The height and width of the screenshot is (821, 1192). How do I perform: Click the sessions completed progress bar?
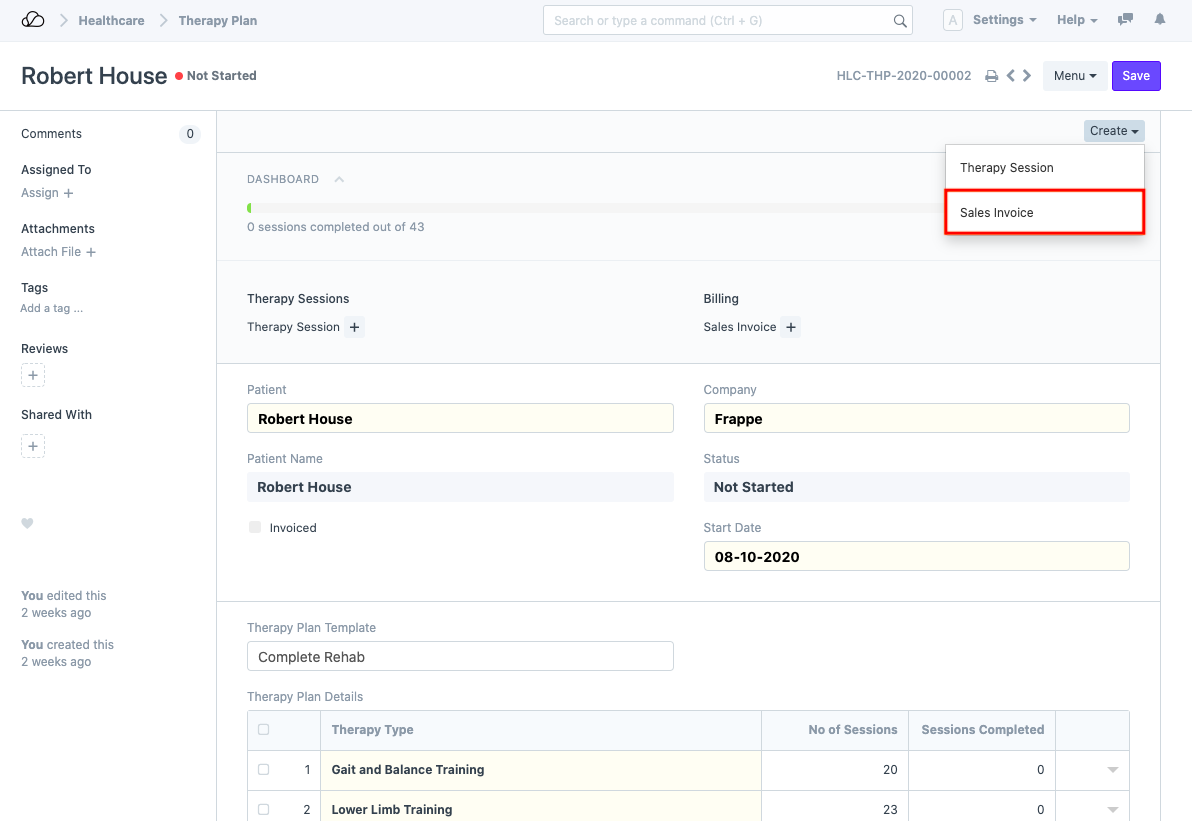(590, 208)
